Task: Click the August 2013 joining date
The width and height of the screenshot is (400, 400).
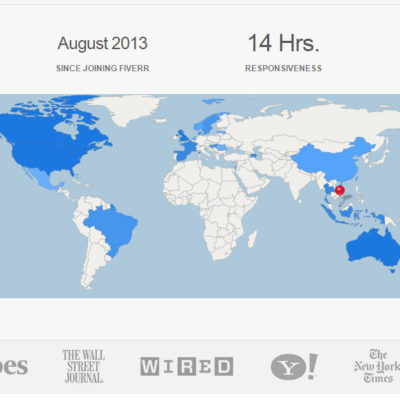Action: 103,44
